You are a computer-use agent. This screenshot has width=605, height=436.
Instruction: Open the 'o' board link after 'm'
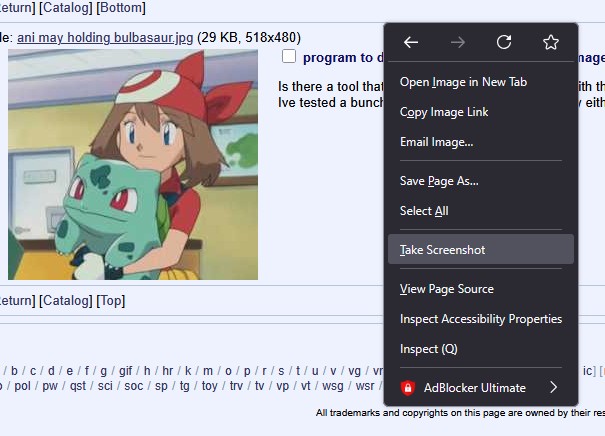tap(228, 371)
